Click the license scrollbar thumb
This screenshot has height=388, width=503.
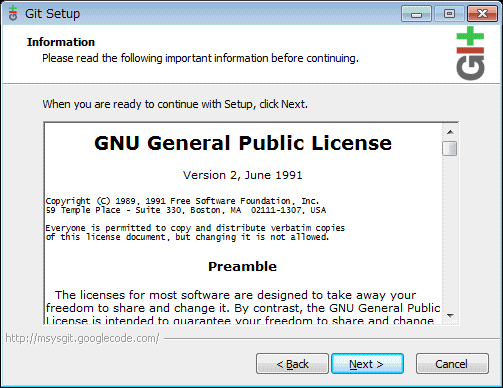point(450,149)
